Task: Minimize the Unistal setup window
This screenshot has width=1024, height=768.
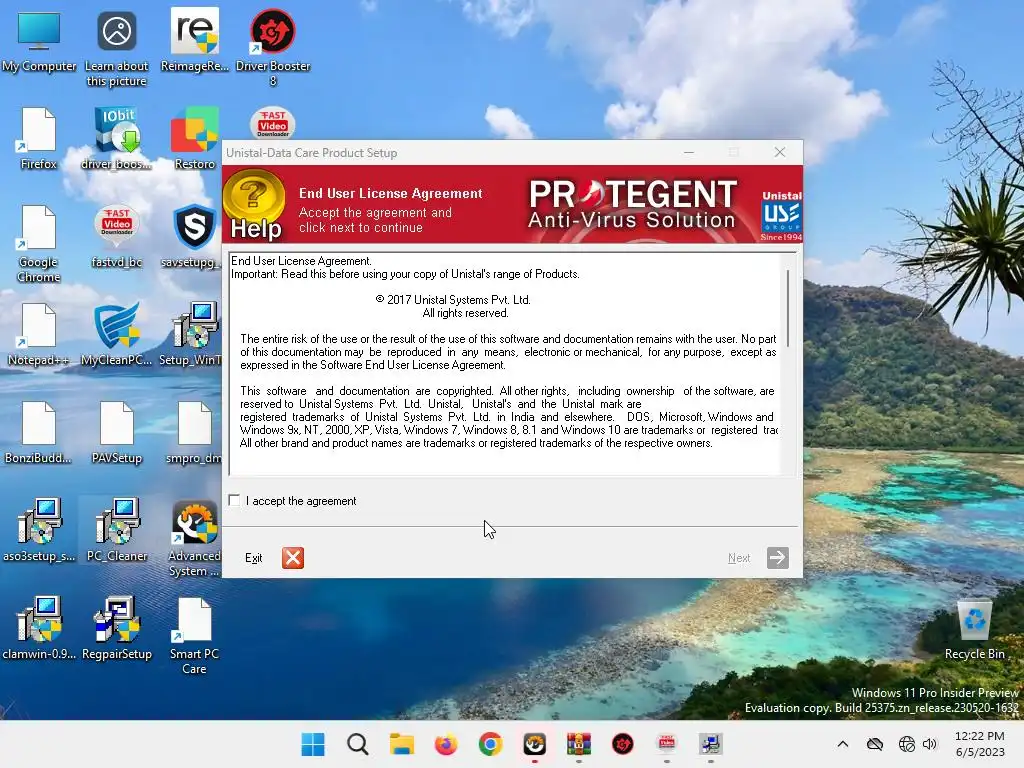Action: click(x=689, y=152)
